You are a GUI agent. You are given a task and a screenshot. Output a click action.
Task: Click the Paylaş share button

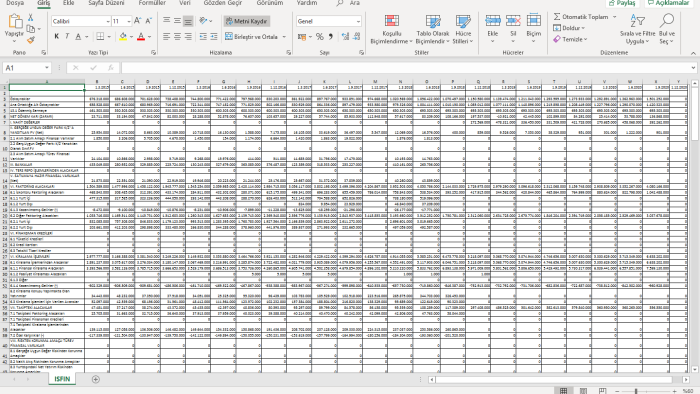click(x=622, y=3)
